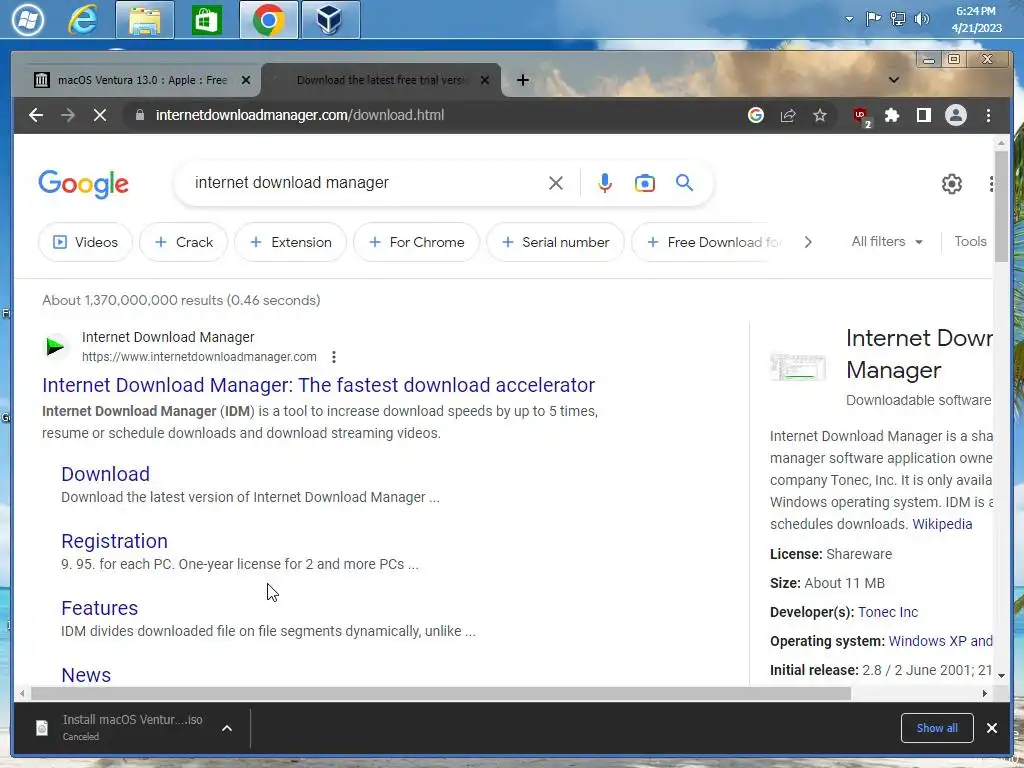
Task: Click Show all downloads button
Action: (937, 728)
